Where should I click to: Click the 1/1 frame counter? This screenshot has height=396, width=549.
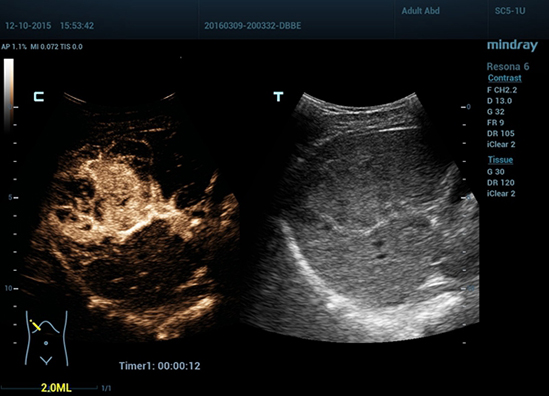[106, 388]
